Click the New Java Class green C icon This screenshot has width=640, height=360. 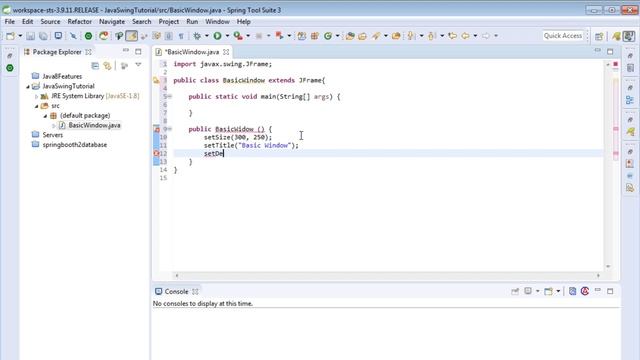tap(328, 36)
